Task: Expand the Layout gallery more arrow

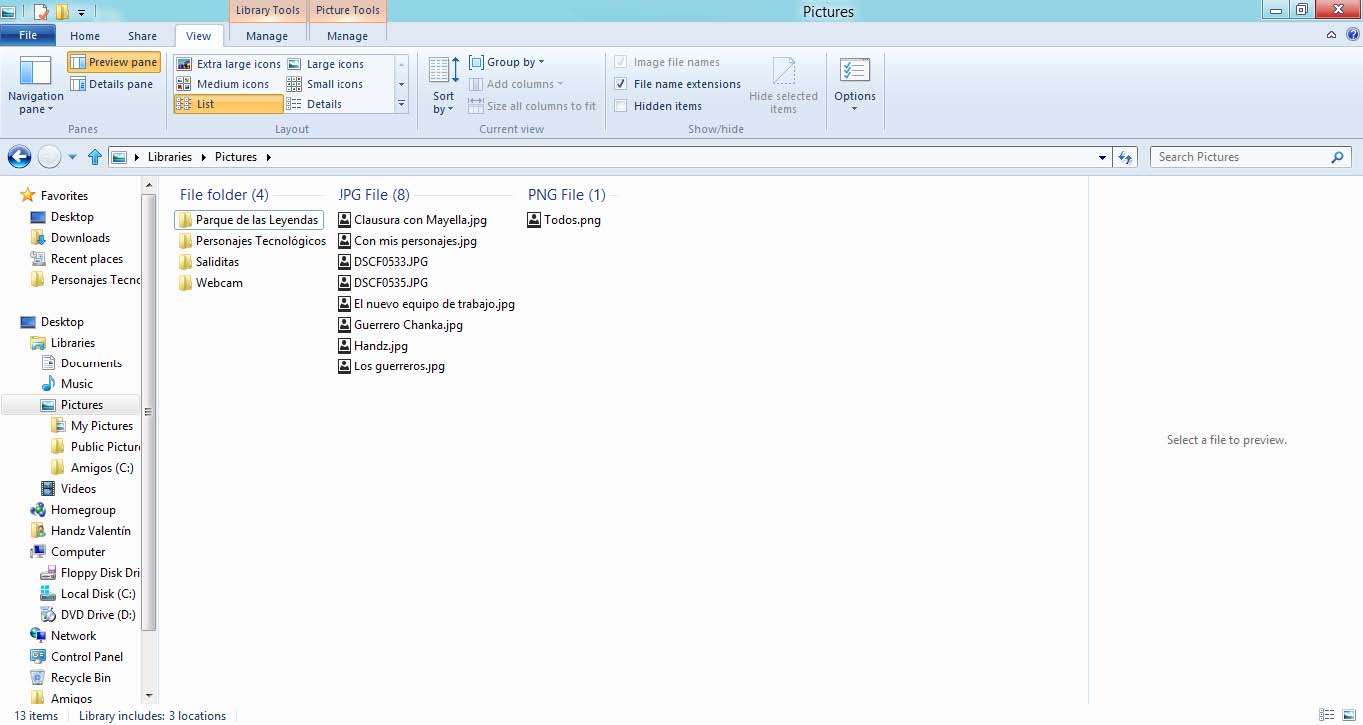Action: [x=401, y=104]
